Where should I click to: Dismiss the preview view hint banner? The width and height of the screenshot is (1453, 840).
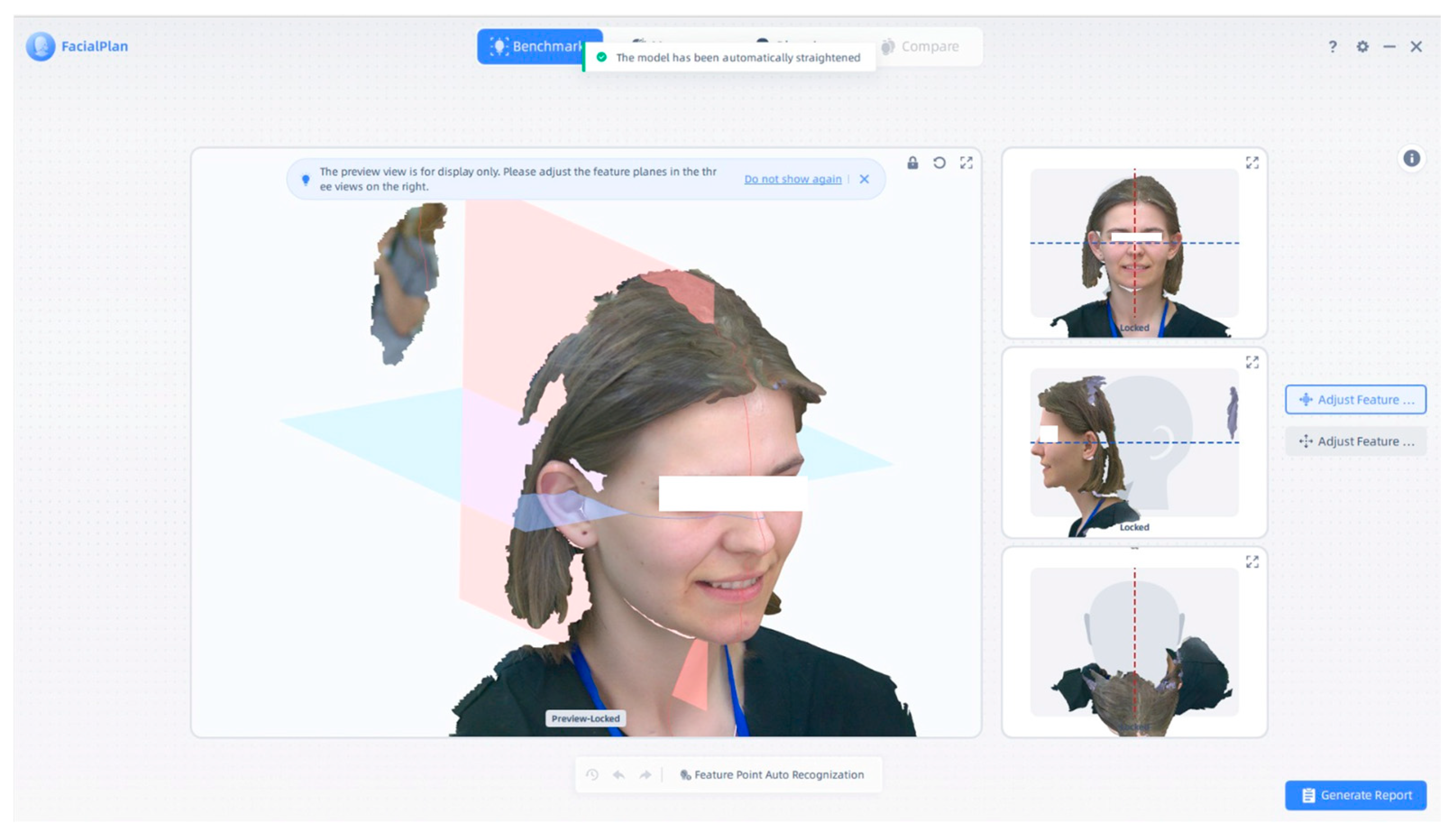point(864,179)
